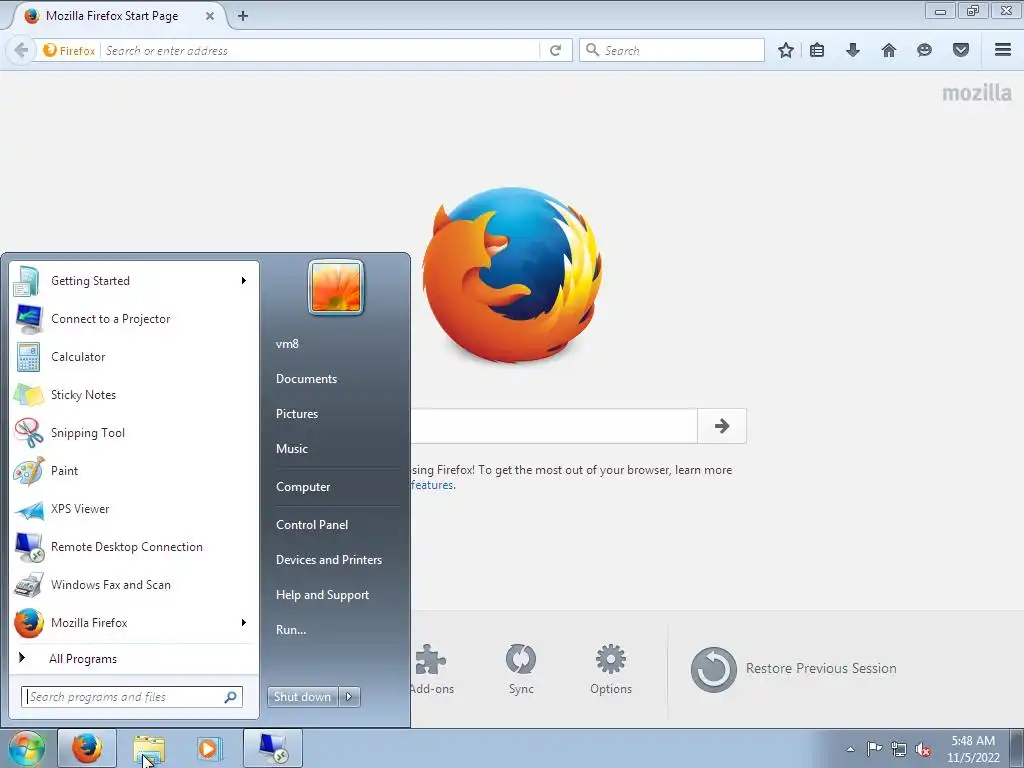Click the taskbar clock showing 5:48 AM

click(973, 749)
